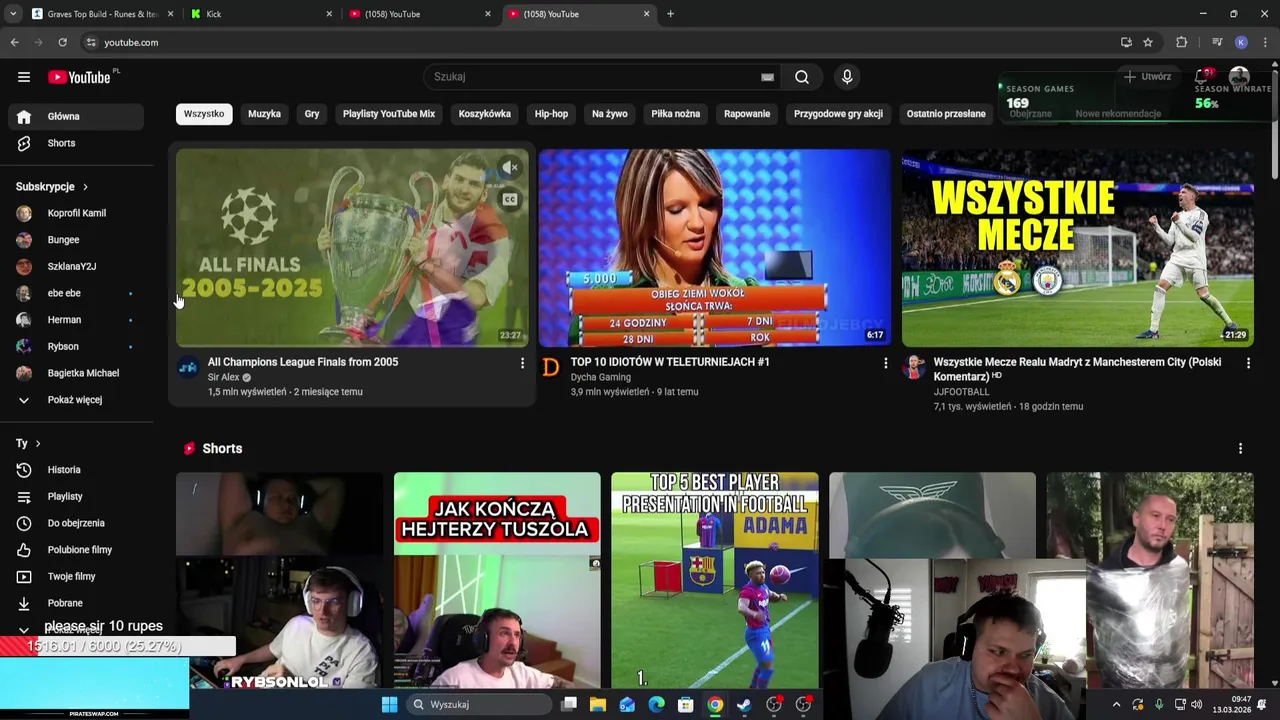Open Shorts in the sidebar

pos(76,143)
